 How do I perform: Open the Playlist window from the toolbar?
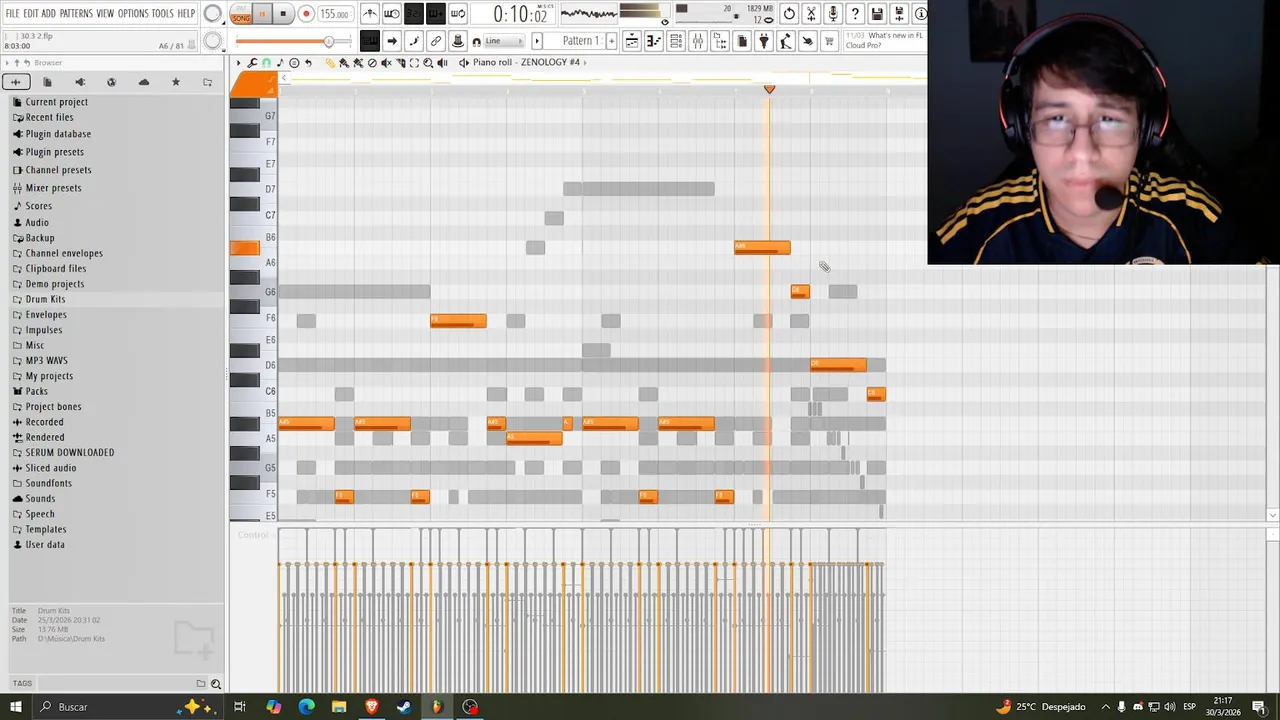[x=632, y=41]
